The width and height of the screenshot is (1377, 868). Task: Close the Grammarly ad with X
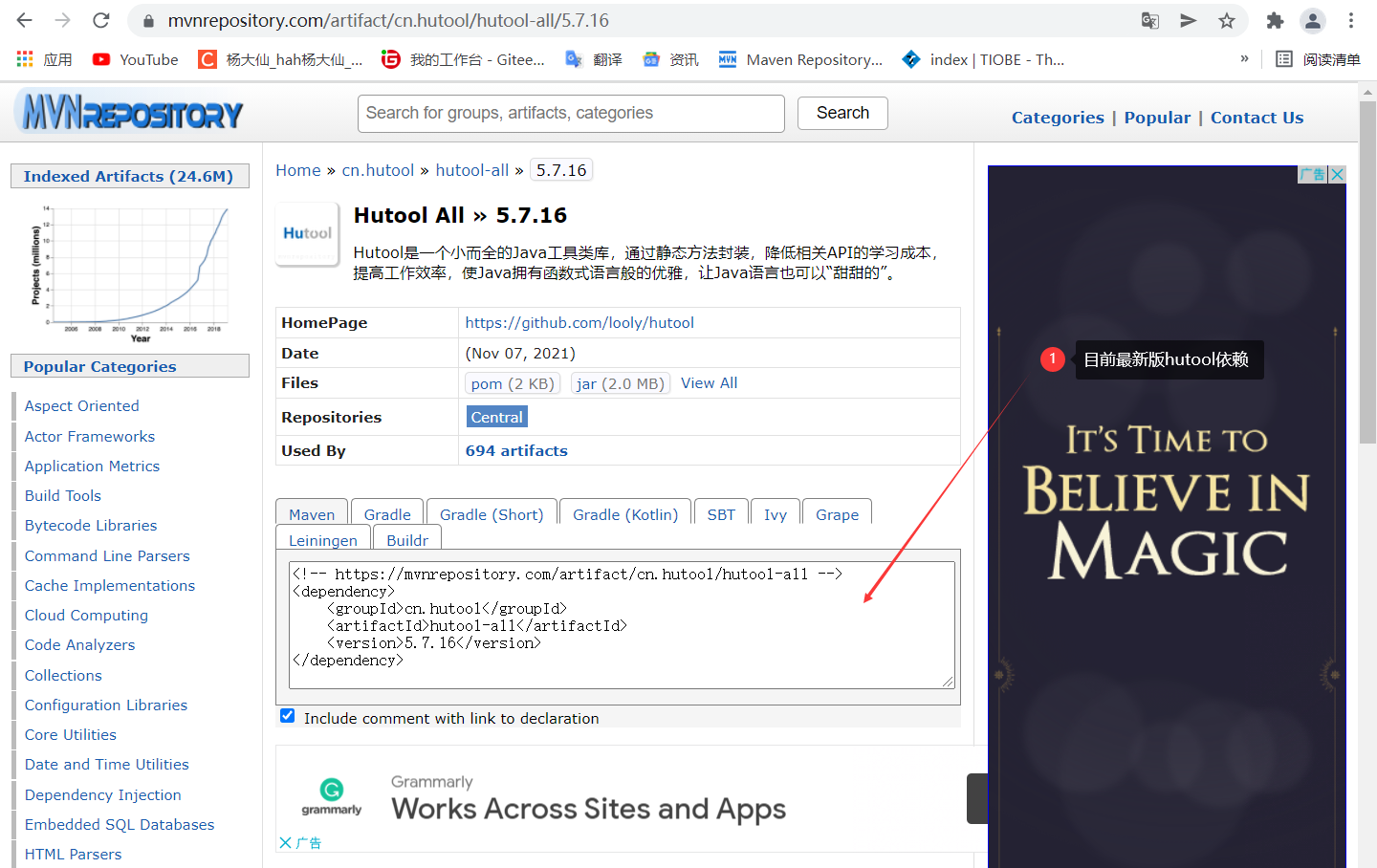coord(285,842)
